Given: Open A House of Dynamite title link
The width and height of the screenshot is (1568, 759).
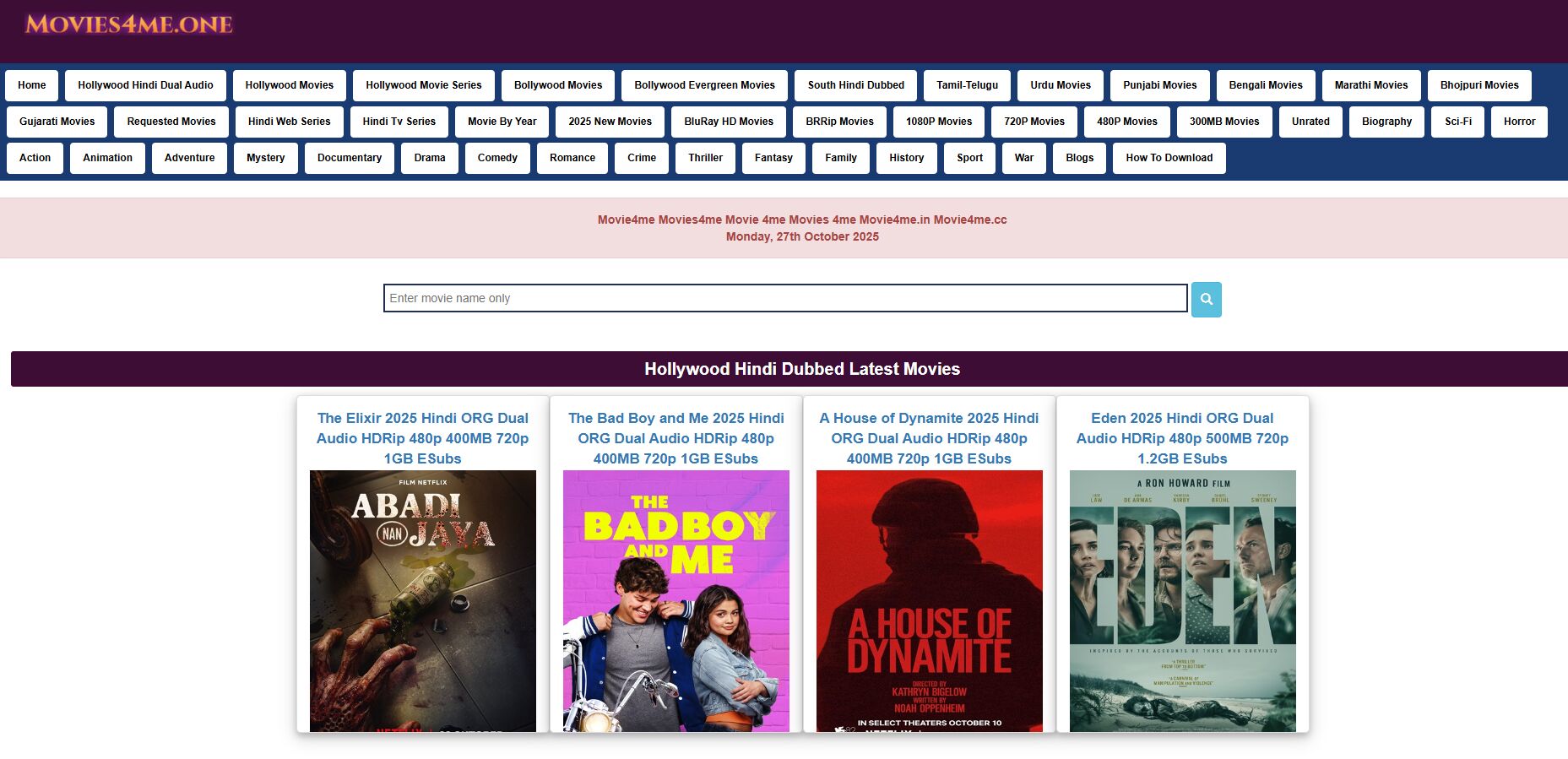Looking at the screenshot, I should point(930,438).
